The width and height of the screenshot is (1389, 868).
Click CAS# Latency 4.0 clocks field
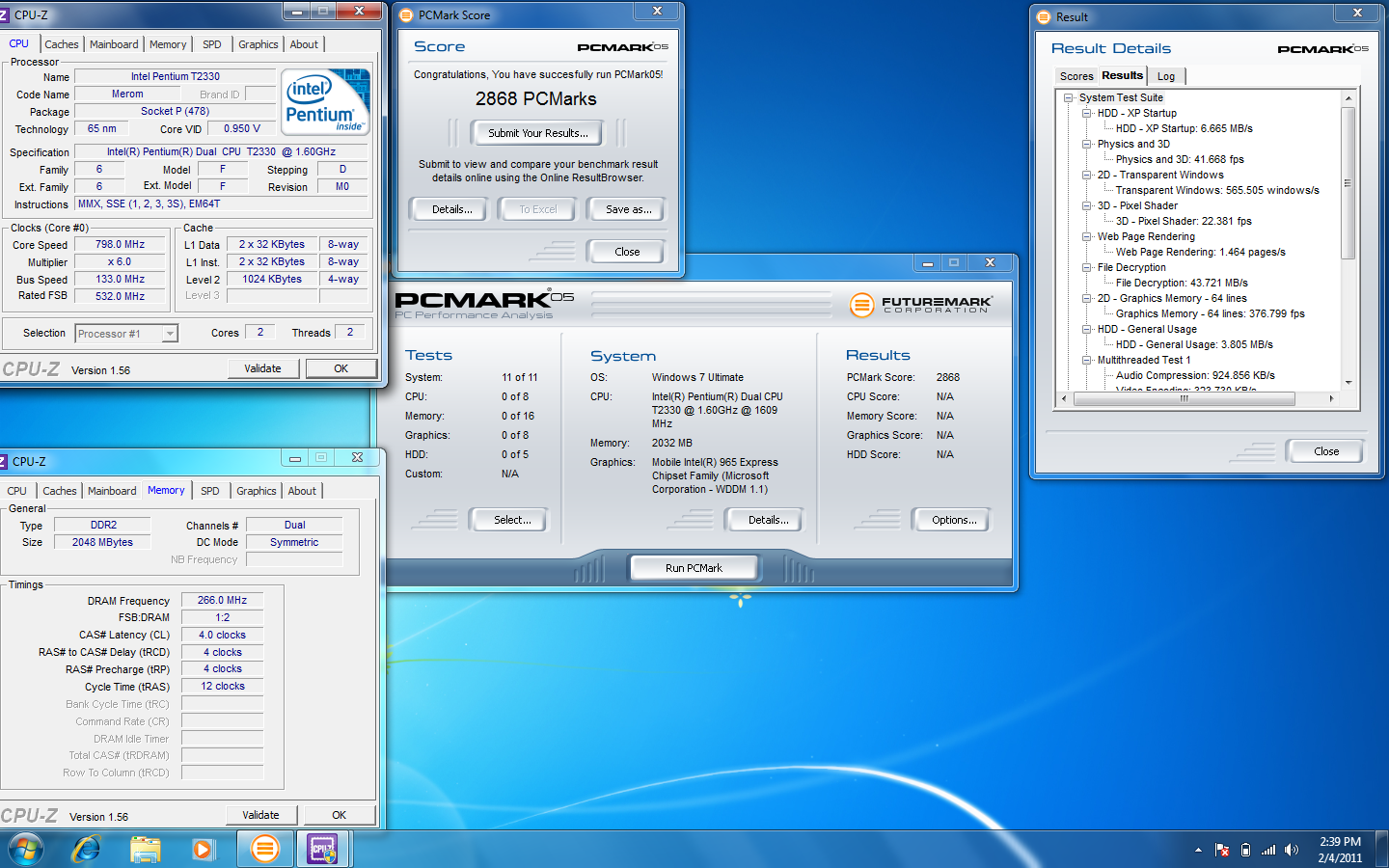click(x=222, y=635)
